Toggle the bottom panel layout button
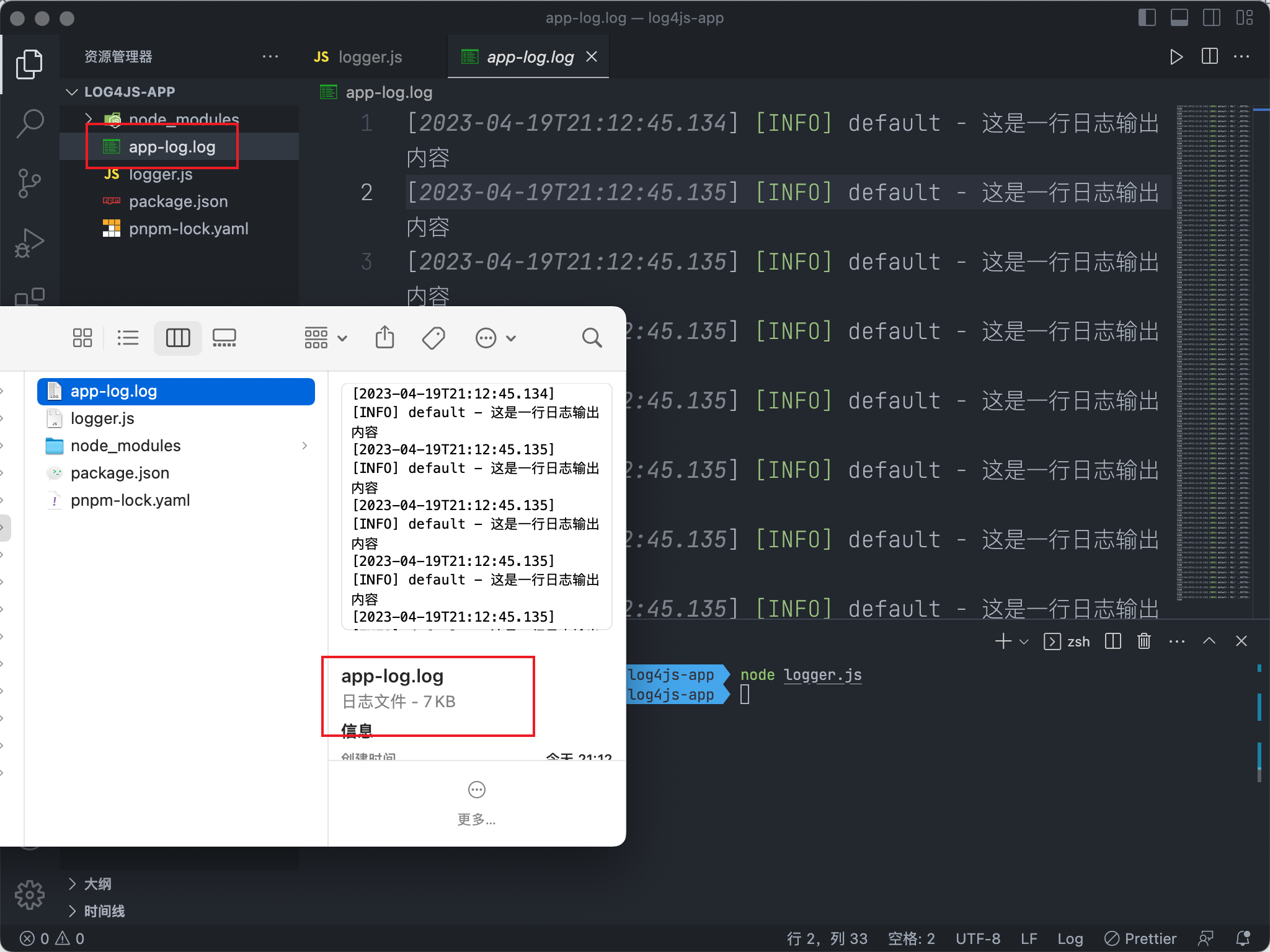1270x952 pixels. click(x=1179, y=17)
